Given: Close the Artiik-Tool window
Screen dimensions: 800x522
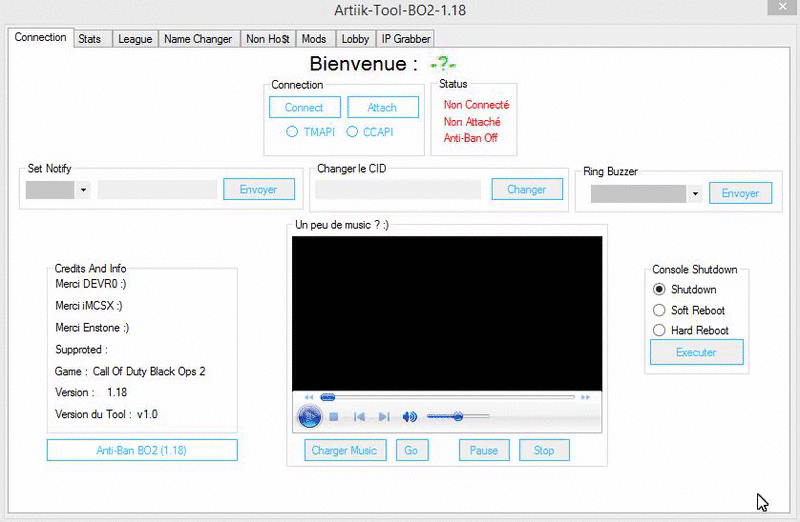Looking at the screenshot, I should (782, 7).
